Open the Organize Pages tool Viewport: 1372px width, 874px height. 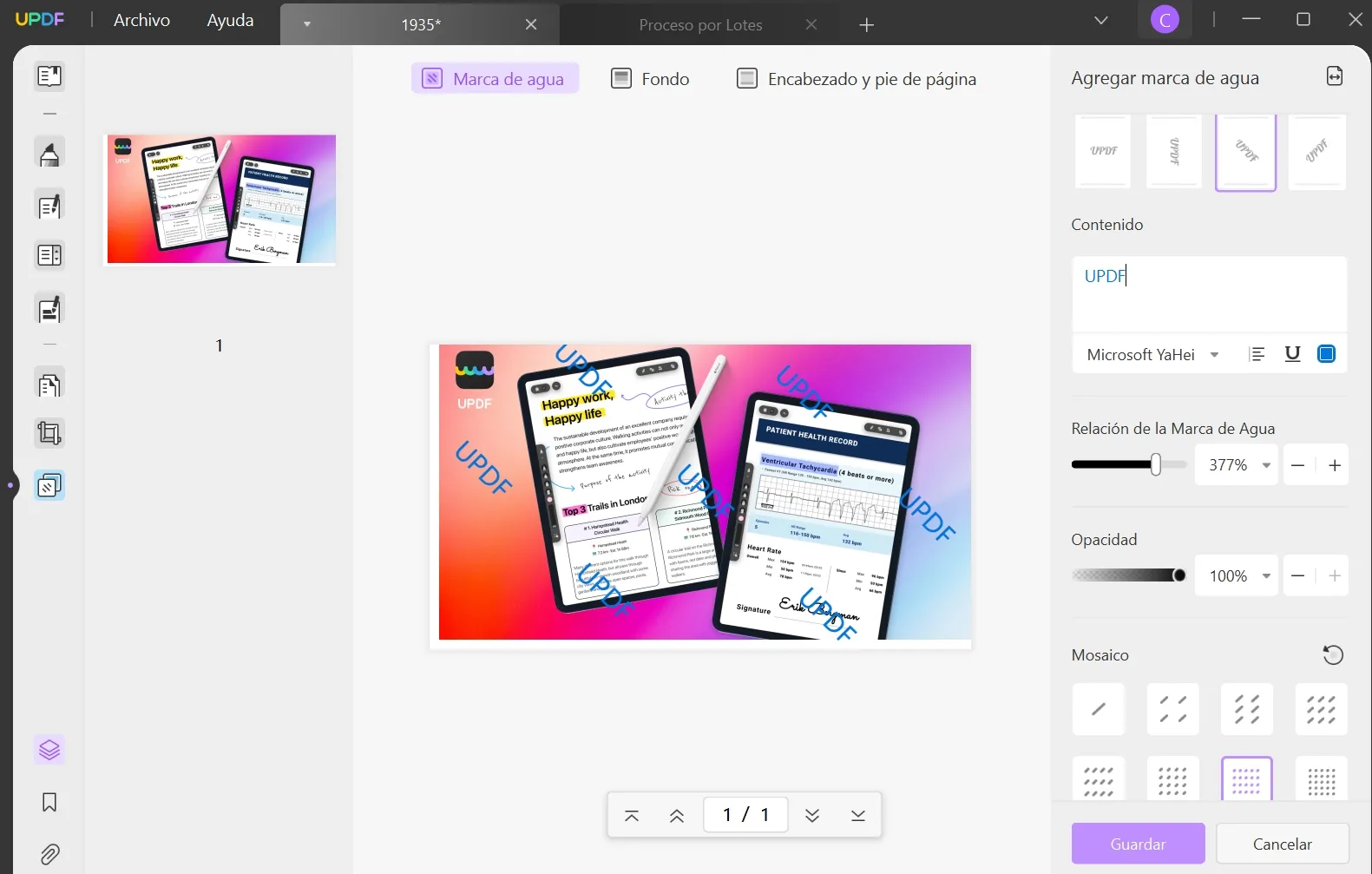click(49, 384)
